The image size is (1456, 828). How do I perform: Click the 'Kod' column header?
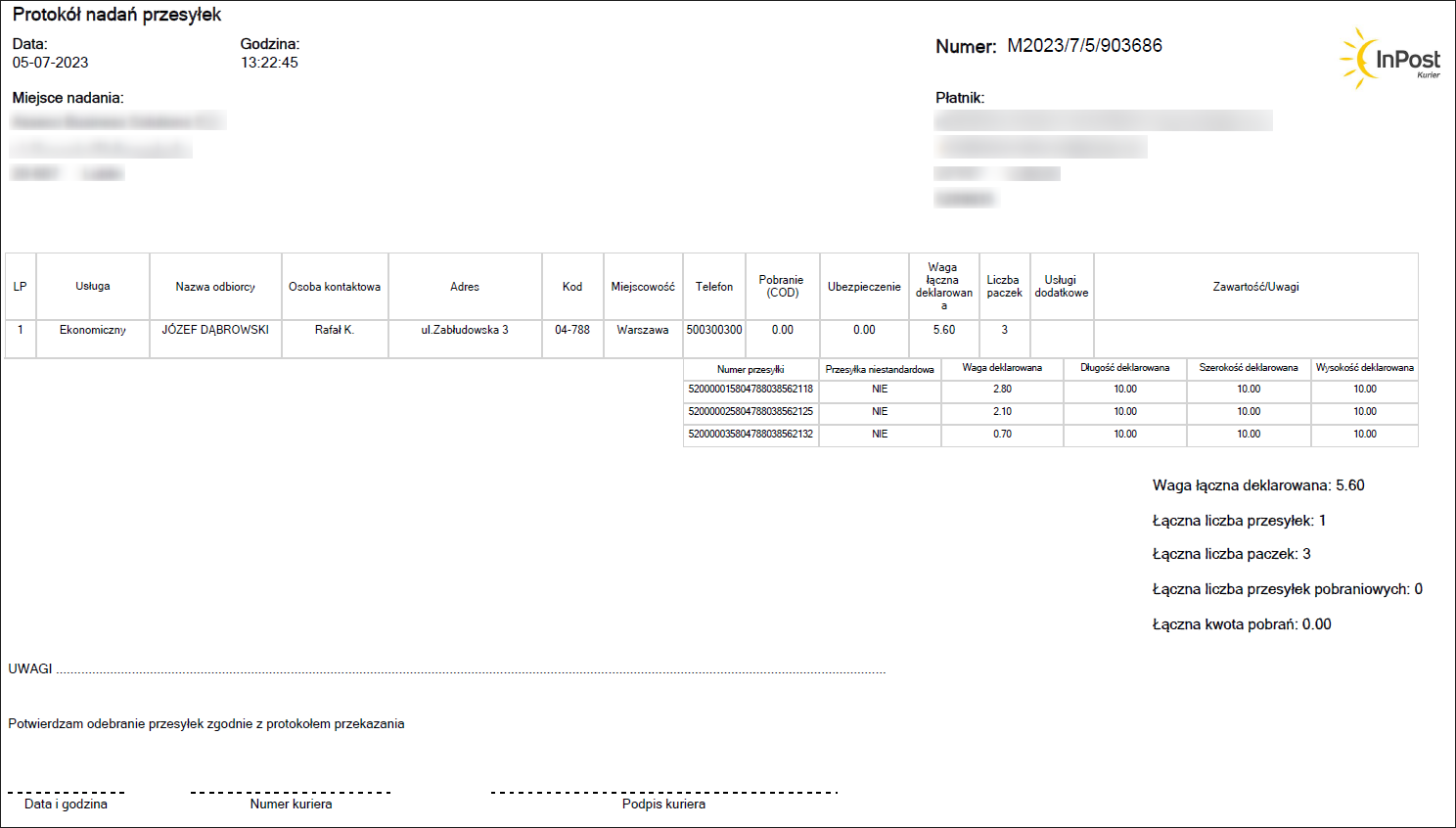572,287
